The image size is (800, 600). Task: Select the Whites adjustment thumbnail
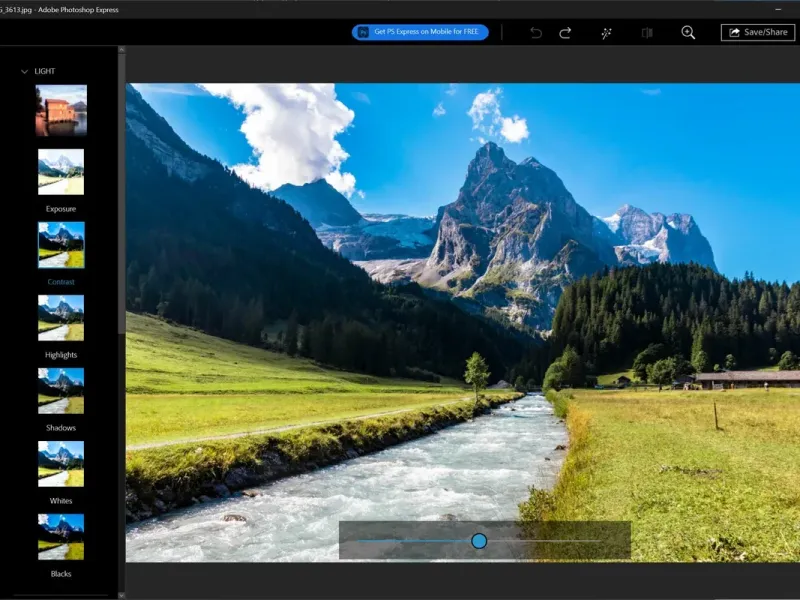click(x=61, y=463)
